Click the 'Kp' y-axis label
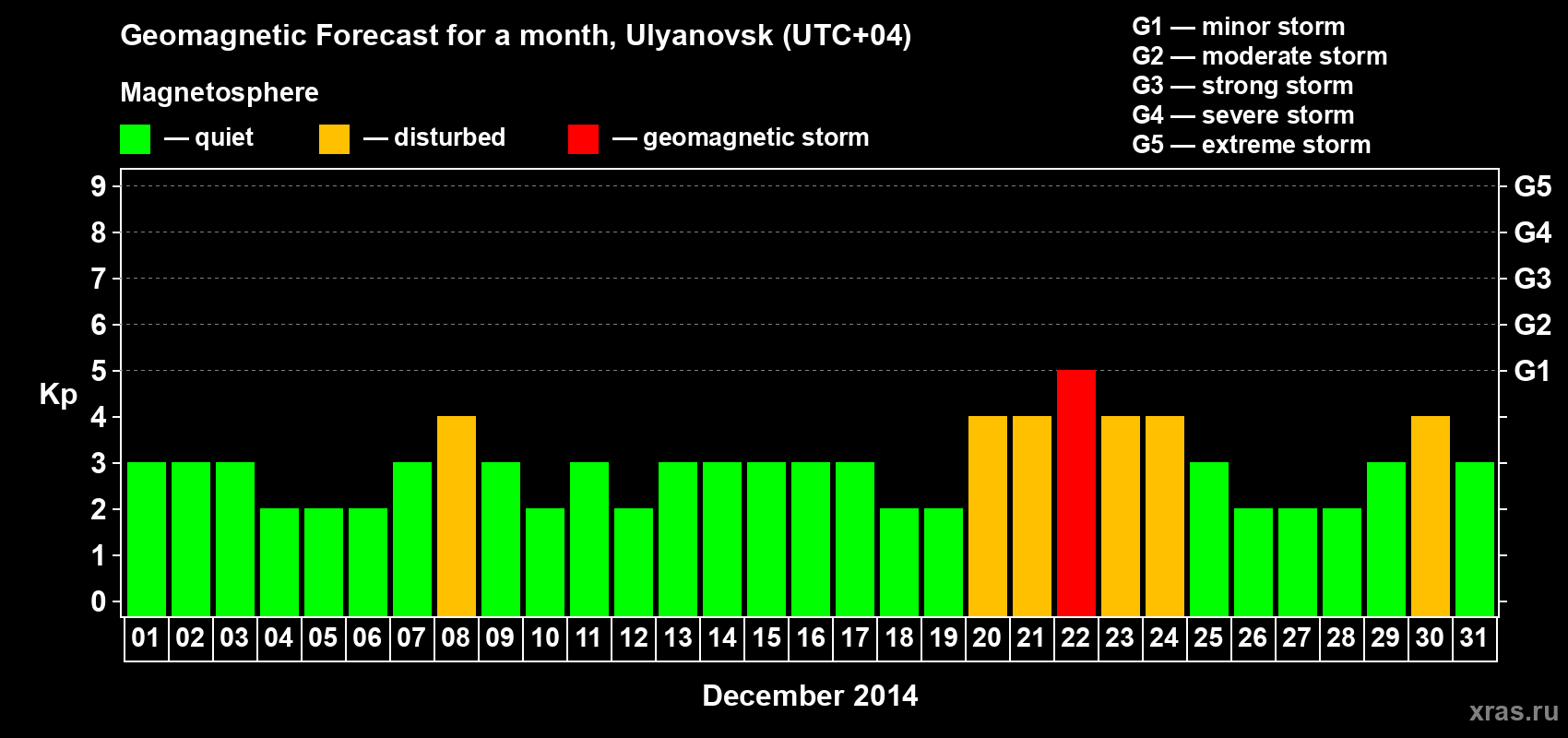 point(58,395)
